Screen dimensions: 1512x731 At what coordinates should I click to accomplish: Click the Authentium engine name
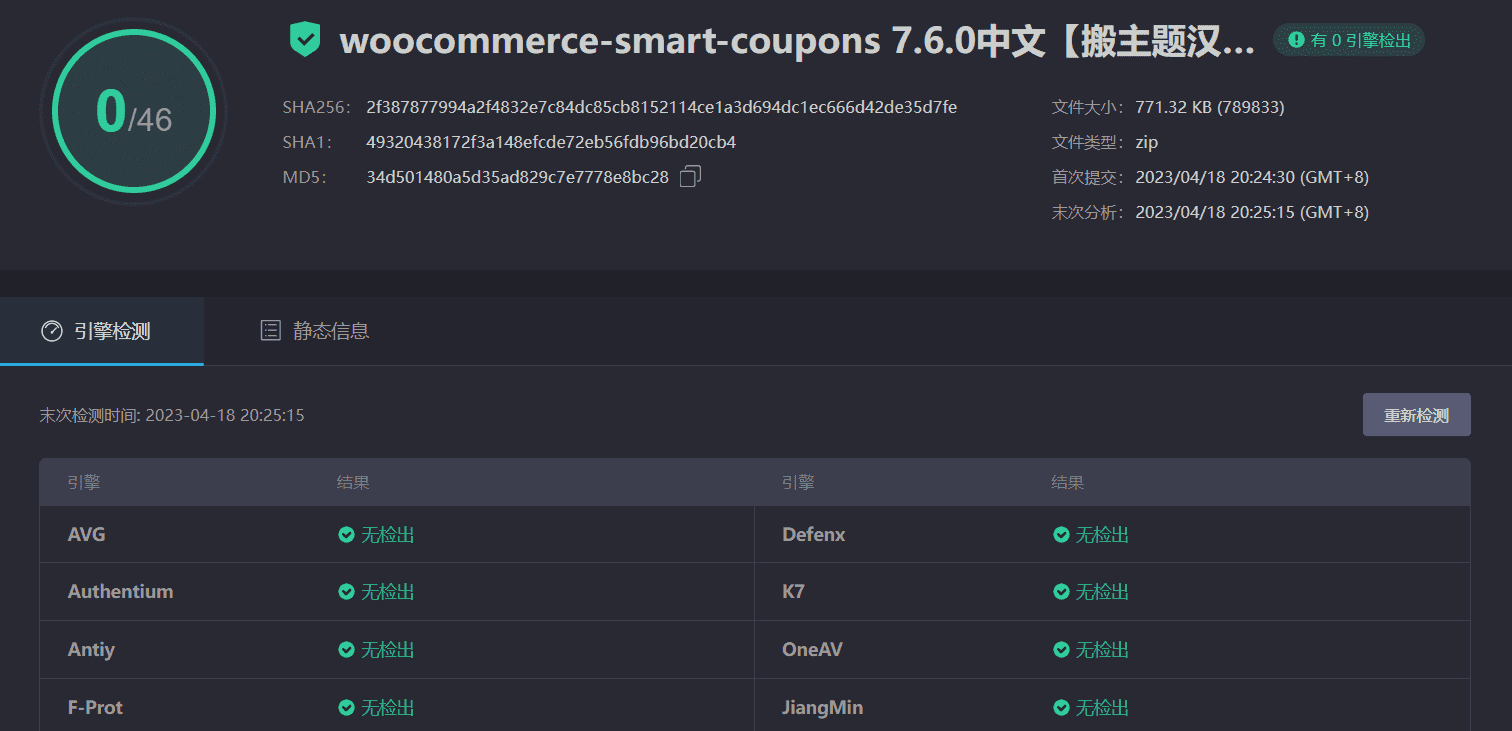[x=120, y=592]
